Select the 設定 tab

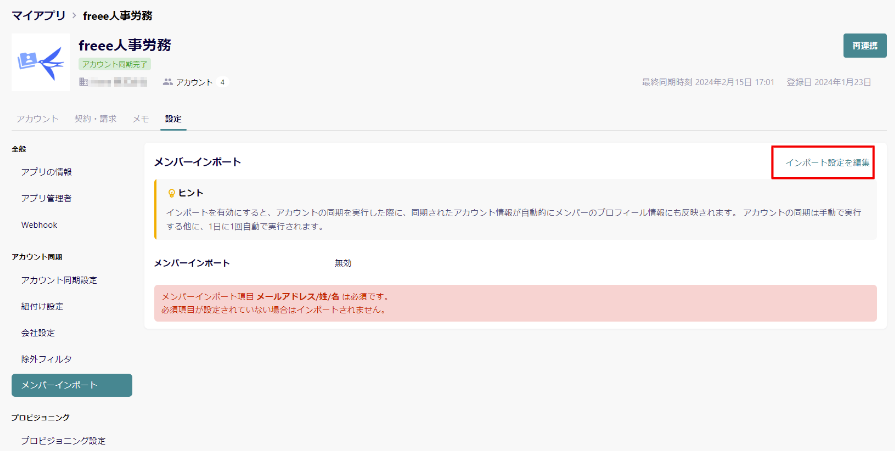(173, 119)
